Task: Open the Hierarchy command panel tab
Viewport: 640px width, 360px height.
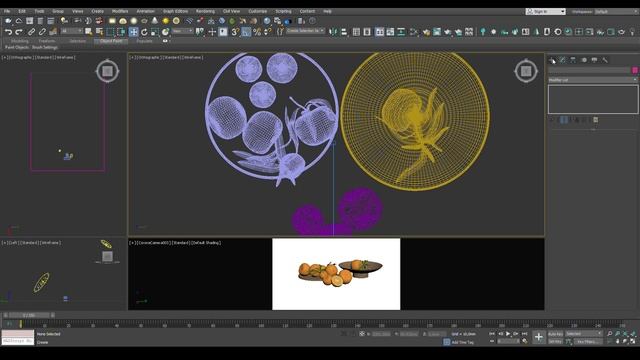Action: 573,60
